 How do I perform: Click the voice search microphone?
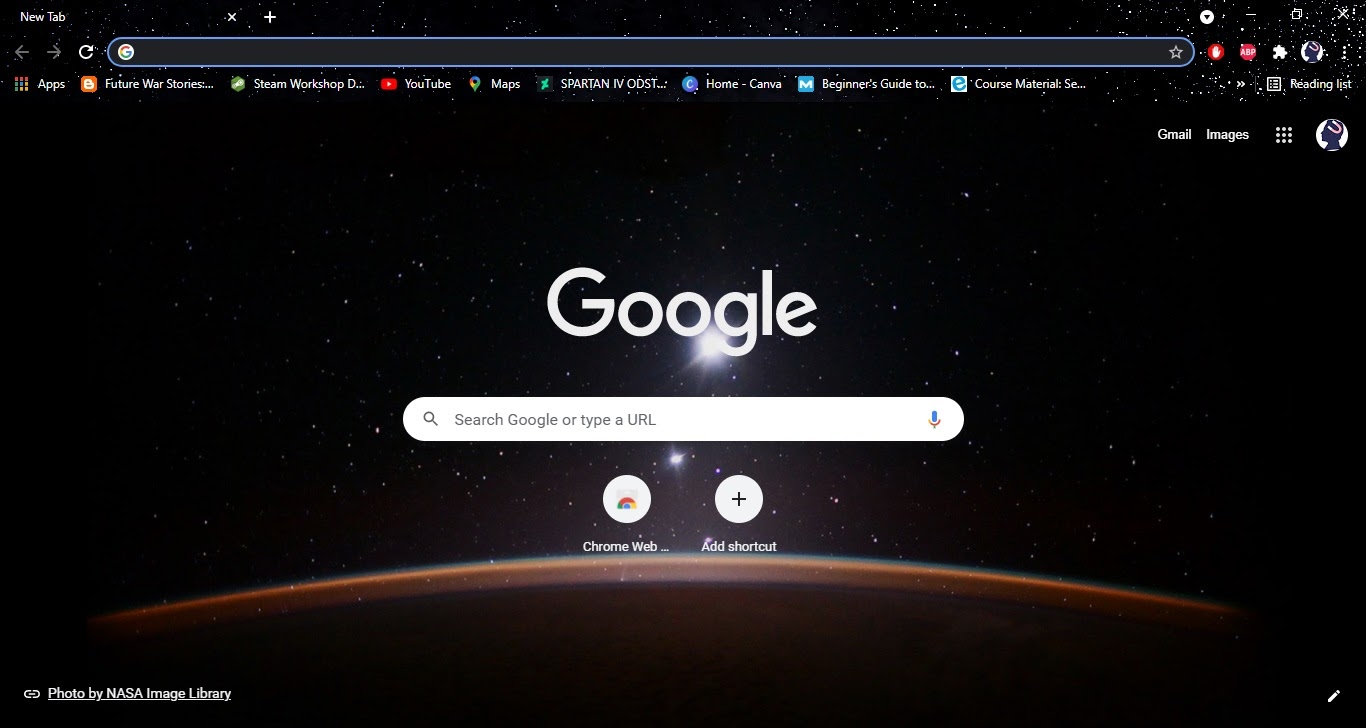click(x=934, y=418)
